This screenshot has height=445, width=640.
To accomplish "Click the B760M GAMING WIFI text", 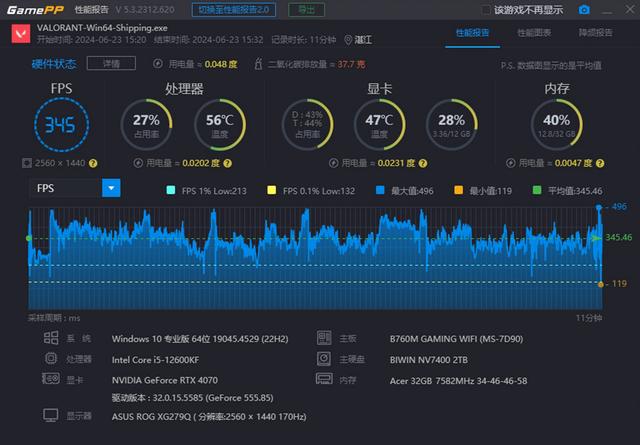I will (x=456, y=339).
